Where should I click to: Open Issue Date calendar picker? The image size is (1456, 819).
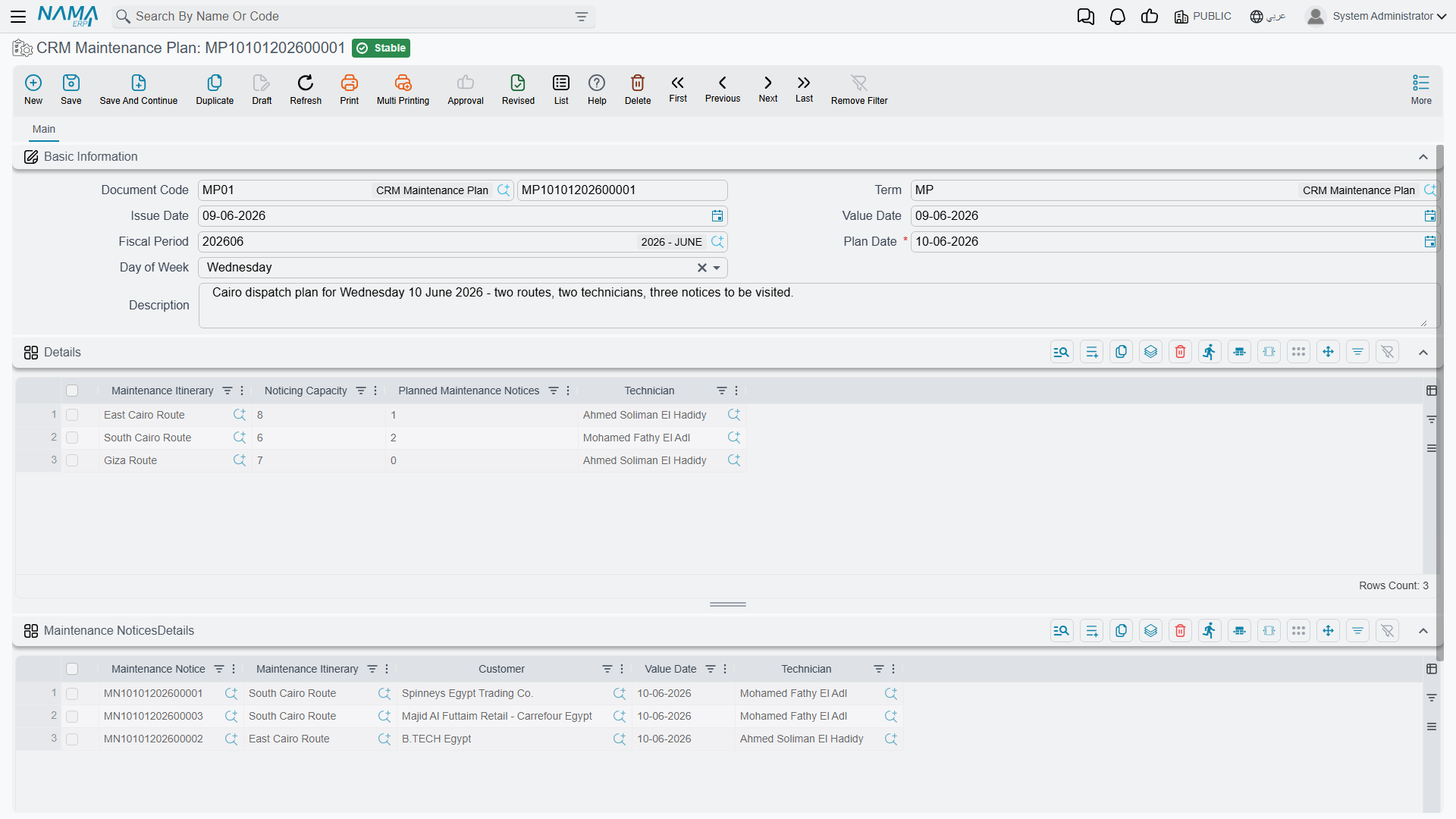click(x=717, y=216)
